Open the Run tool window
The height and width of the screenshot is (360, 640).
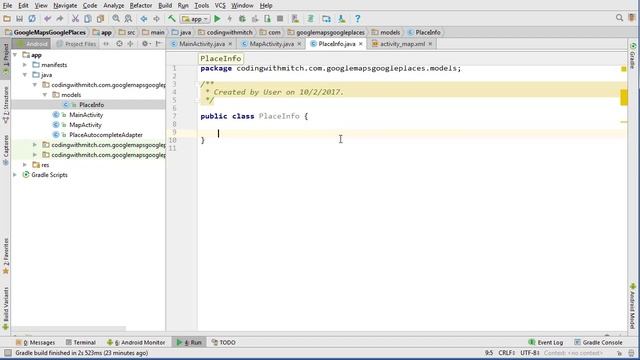189,342
